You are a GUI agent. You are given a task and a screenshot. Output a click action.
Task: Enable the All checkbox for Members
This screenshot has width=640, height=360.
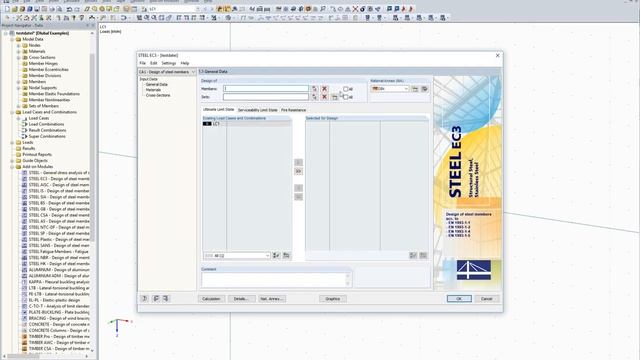346,89
